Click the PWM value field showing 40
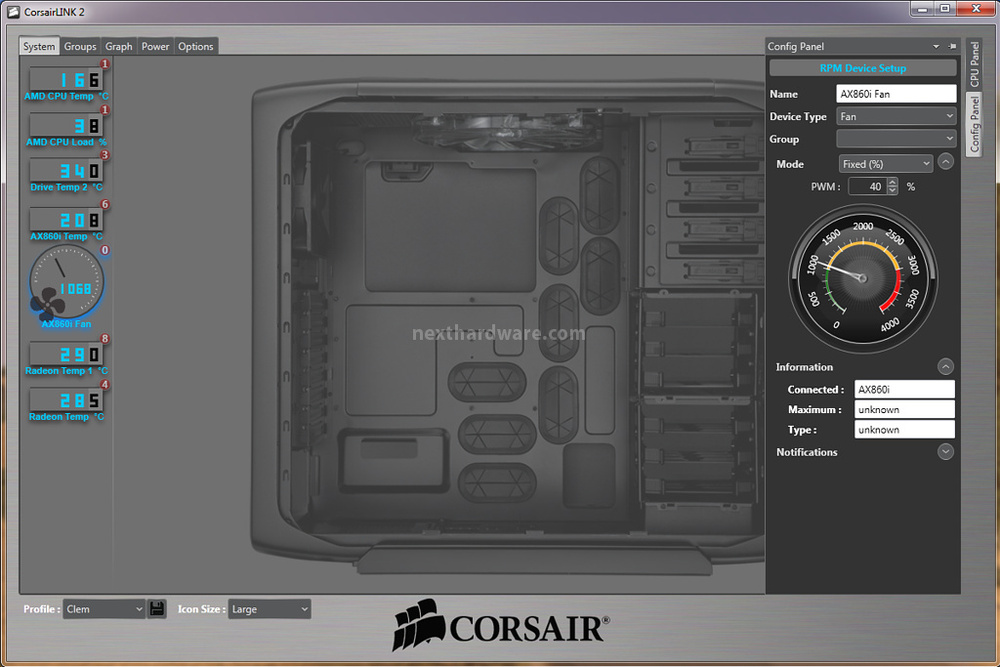This screenshot has width=1000, height=667. coord(868,186)
